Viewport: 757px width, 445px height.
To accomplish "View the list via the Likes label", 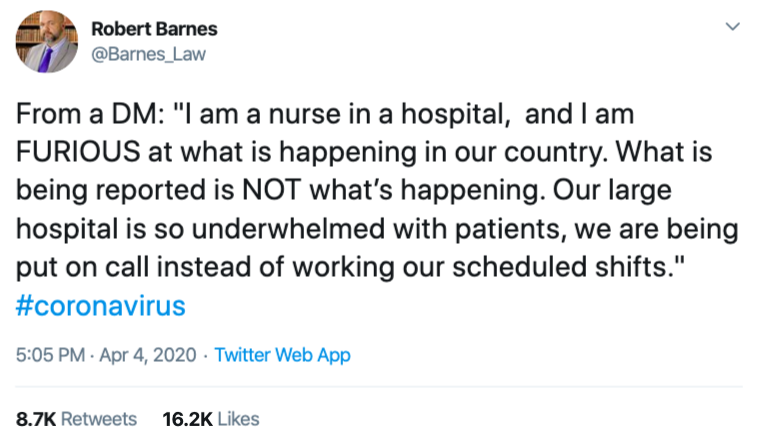I will click(238, 418).
